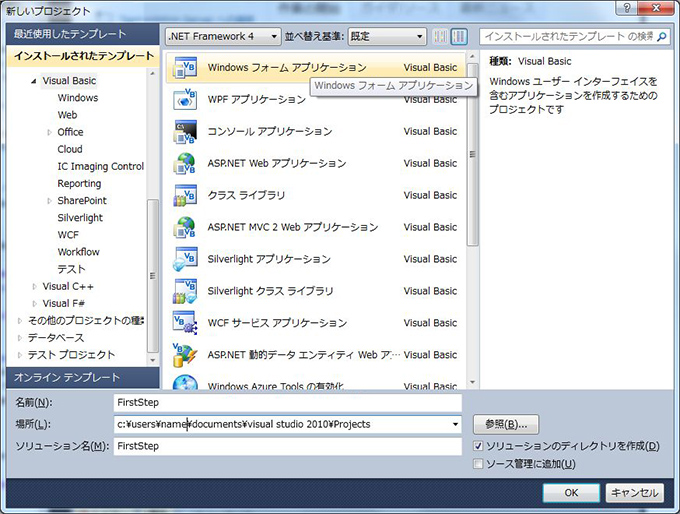This screenshot has width=680, height=514.
Task: Open インストールされたテンプレート section
Action: pyautogui.click(x=83, y=56)
